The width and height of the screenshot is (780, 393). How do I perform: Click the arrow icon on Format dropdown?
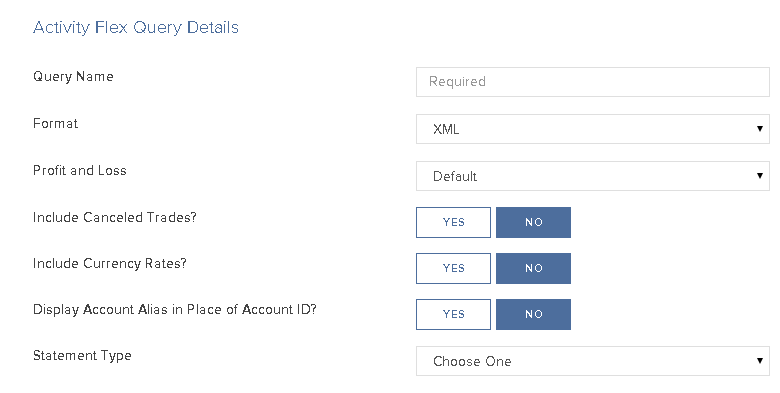coord(760,129)
